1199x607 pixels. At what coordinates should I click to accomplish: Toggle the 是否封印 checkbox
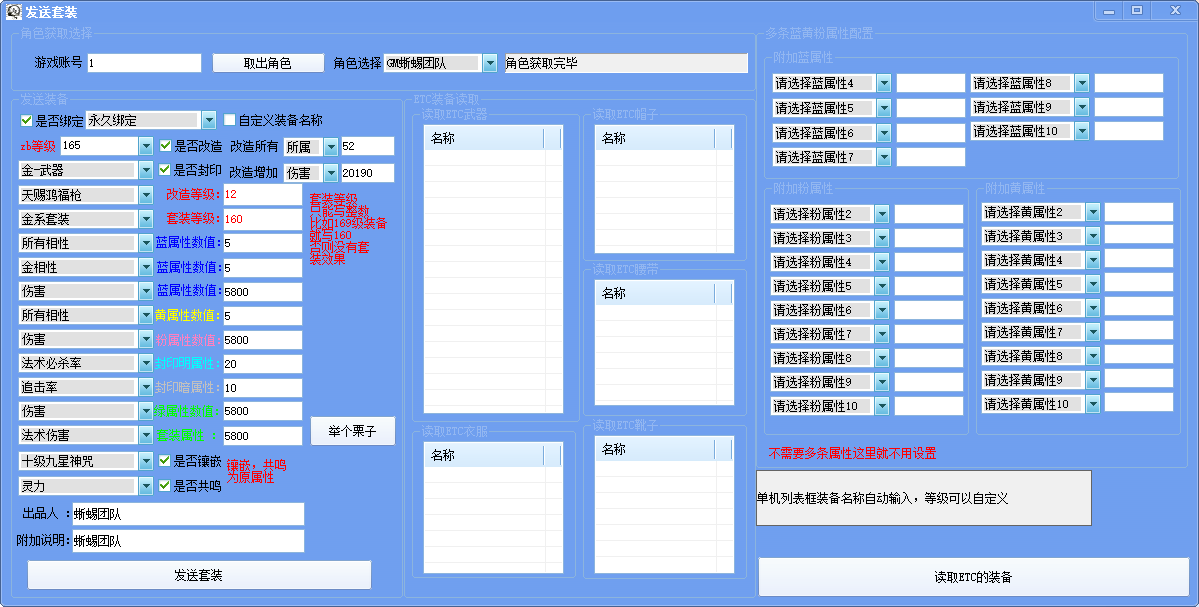166,170
